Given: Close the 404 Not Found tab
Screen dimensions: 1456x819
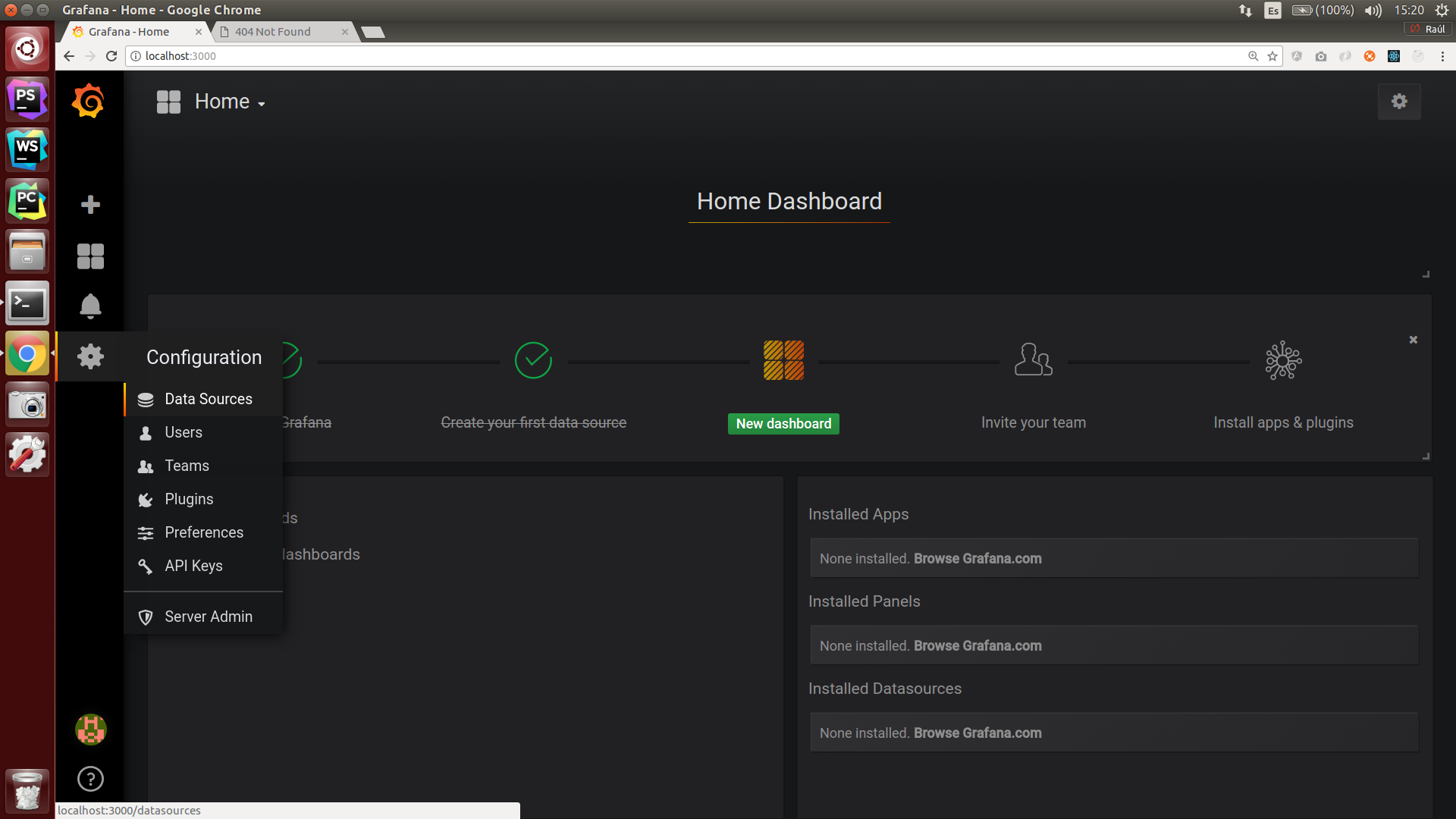Looking at the screenshot, I should tap(345, 32).
